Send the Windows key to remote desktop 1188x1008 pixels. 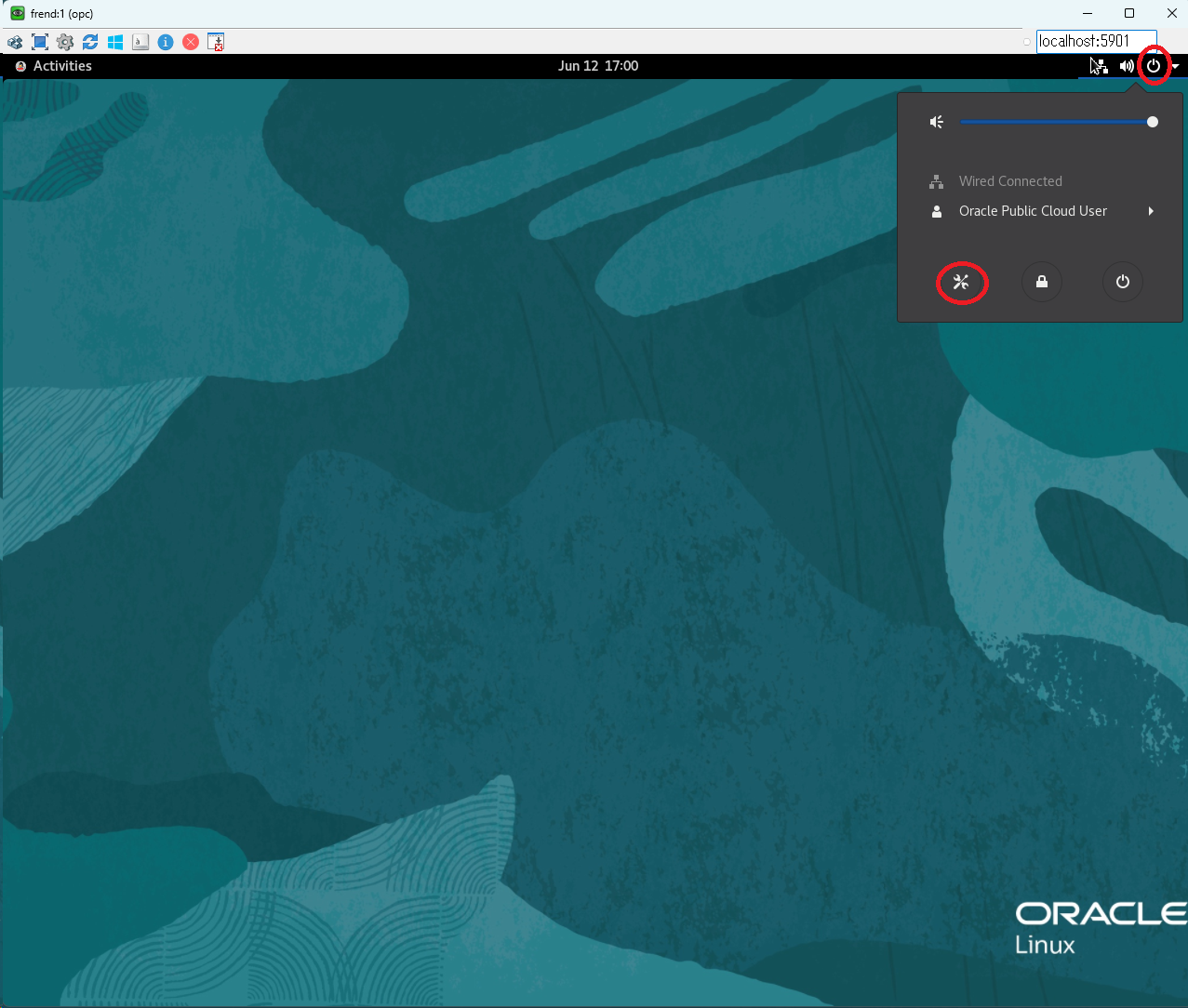(115, 42)
